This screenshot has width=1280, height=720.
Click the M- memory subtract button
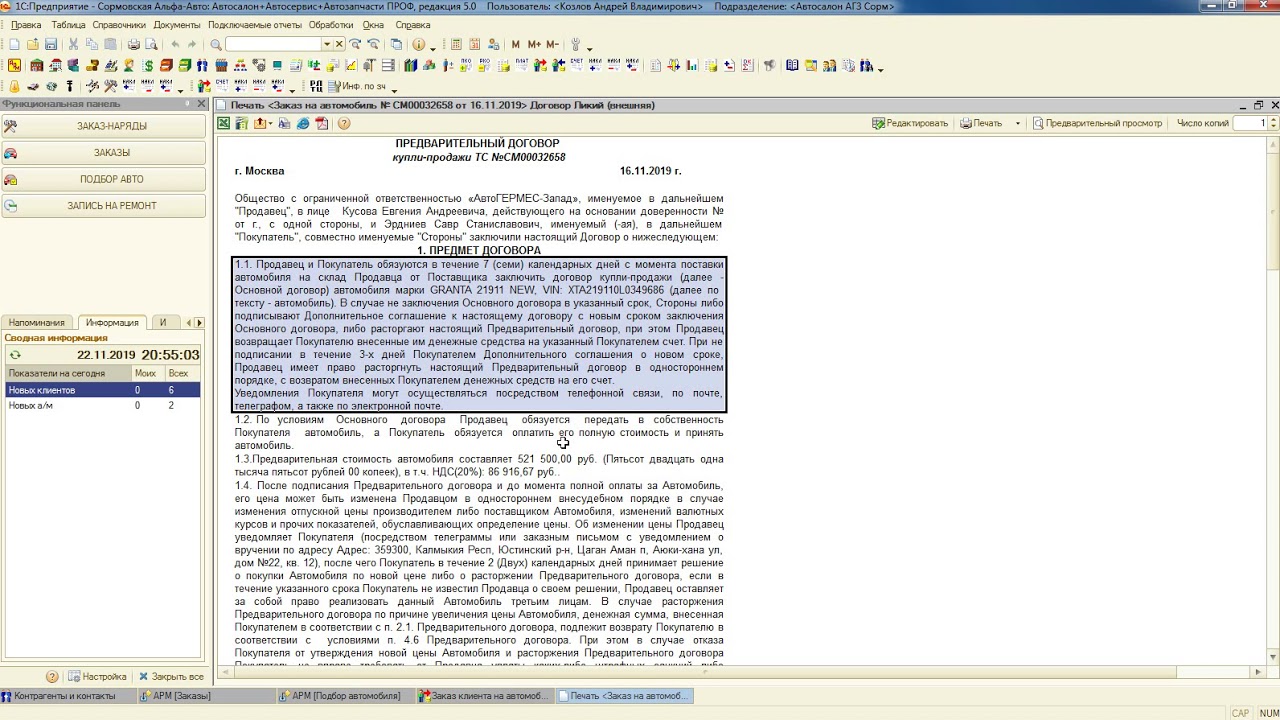click(552, 44)
